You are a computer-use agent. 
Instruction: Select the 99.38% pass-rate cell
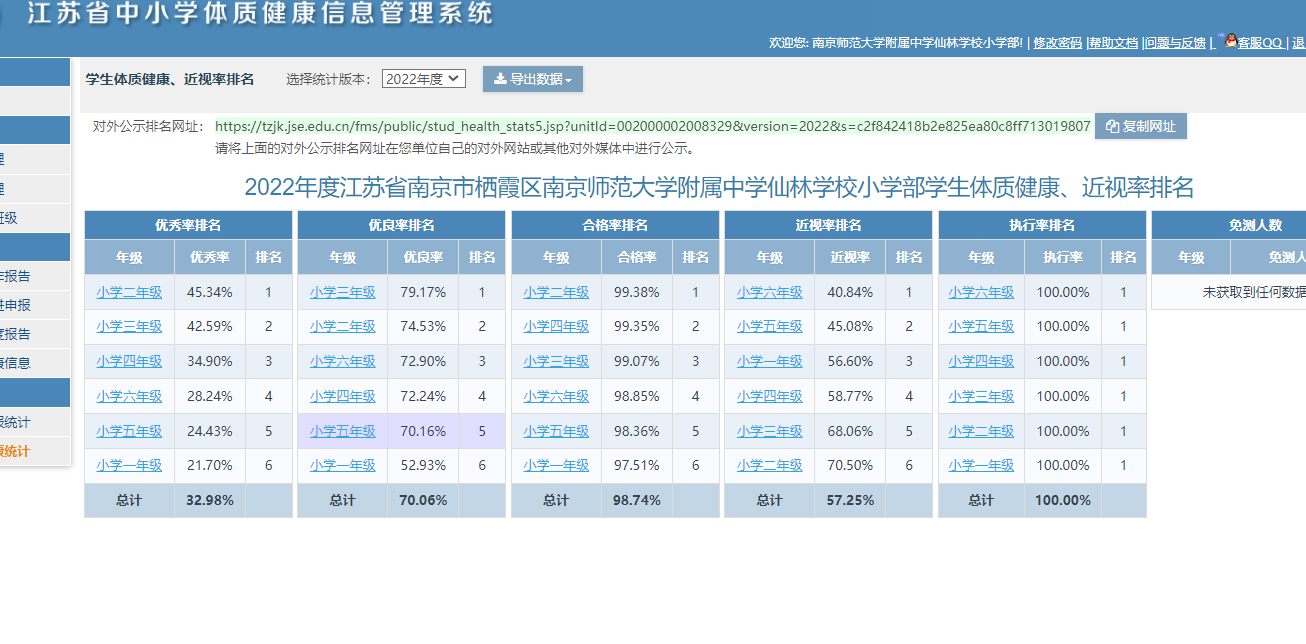click(637, 292)
